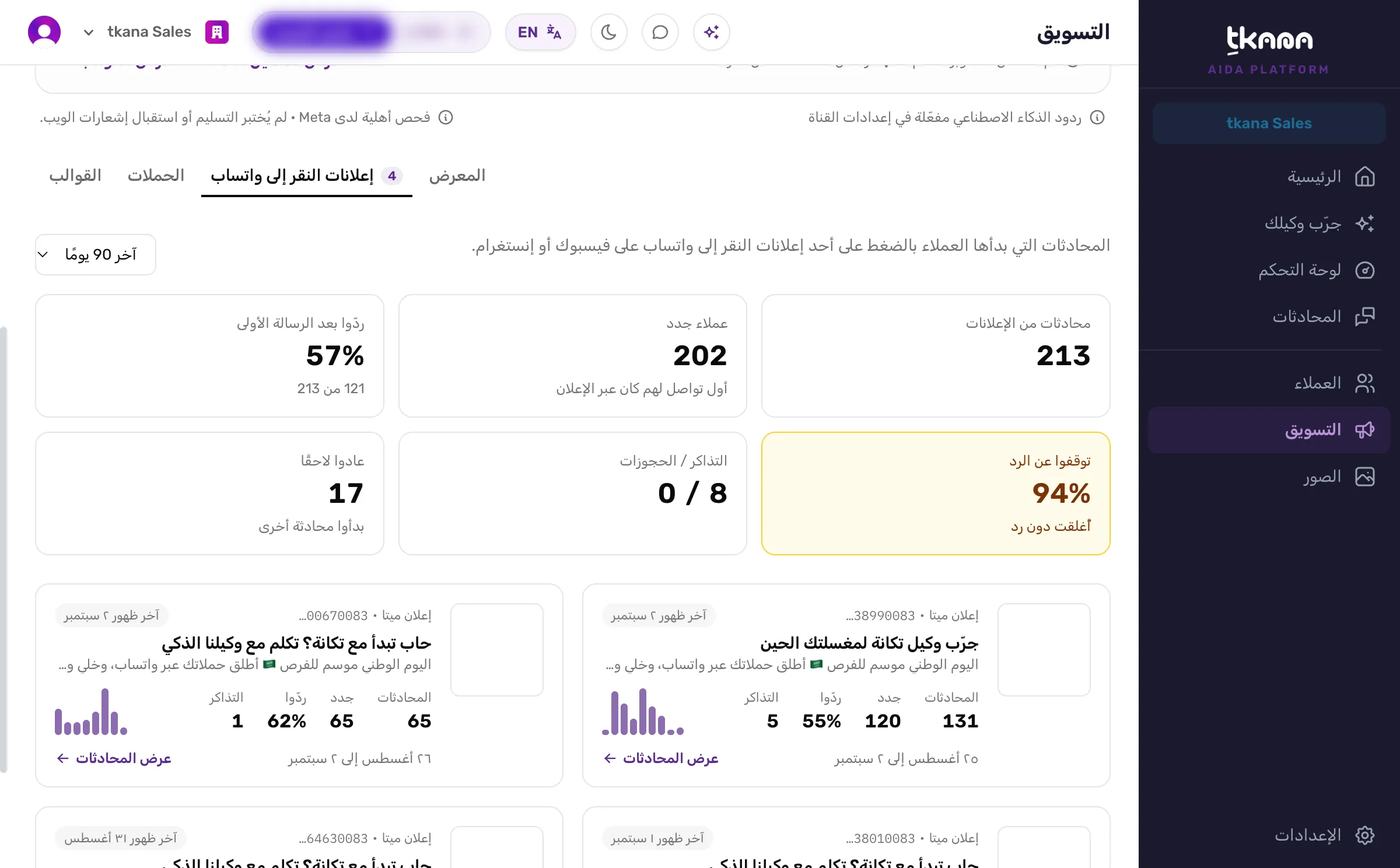The width and height of the screenshot is (1400, 868).
Task: Switch language with EN button
Action: click(x=540, y=32)
